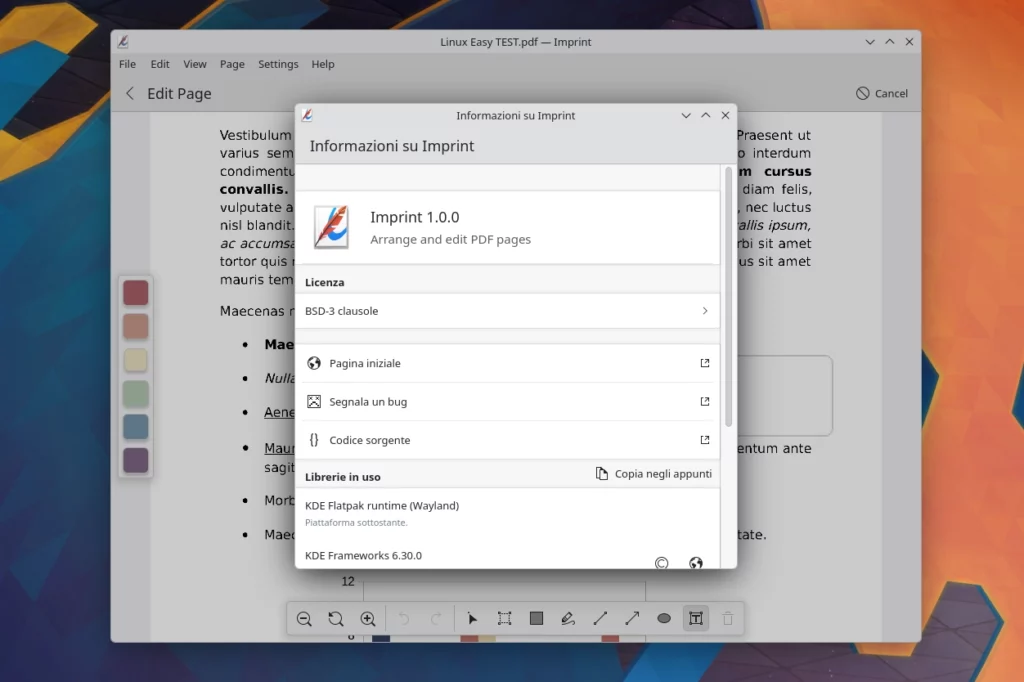This screenshot has width=1024, height=682.
Task: Expand the BSD-3 clausole license chevron
Action: click(x=705, y=311)
